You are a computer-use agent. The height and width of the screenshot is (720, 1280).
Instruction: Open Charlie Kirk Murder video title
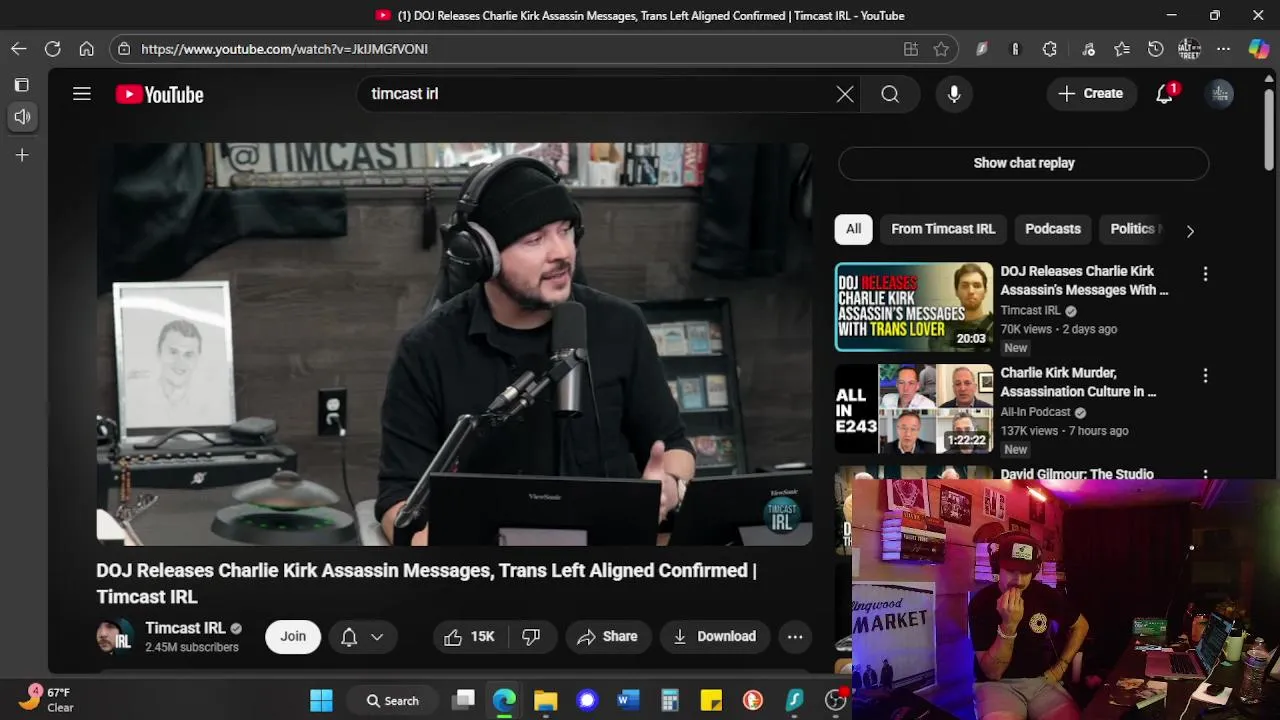(x=1078, y=382)
